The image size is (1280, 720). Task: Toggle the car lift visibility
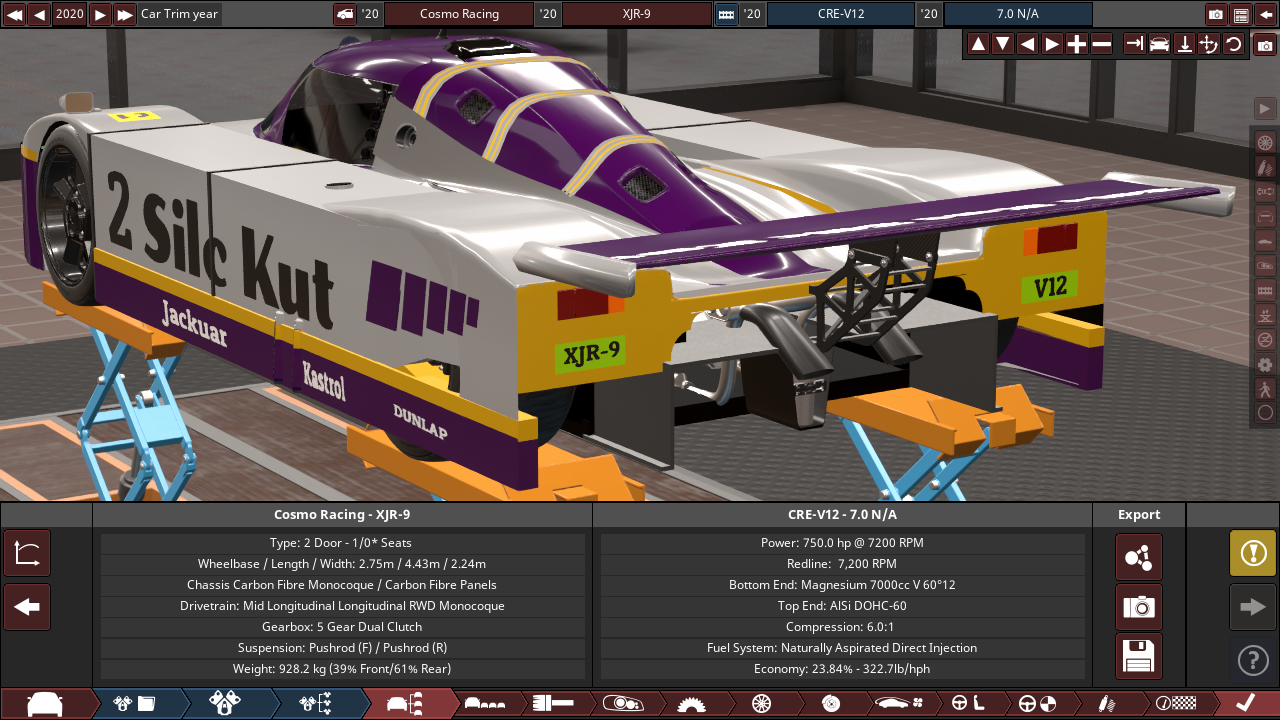[x=1265, y=314]
